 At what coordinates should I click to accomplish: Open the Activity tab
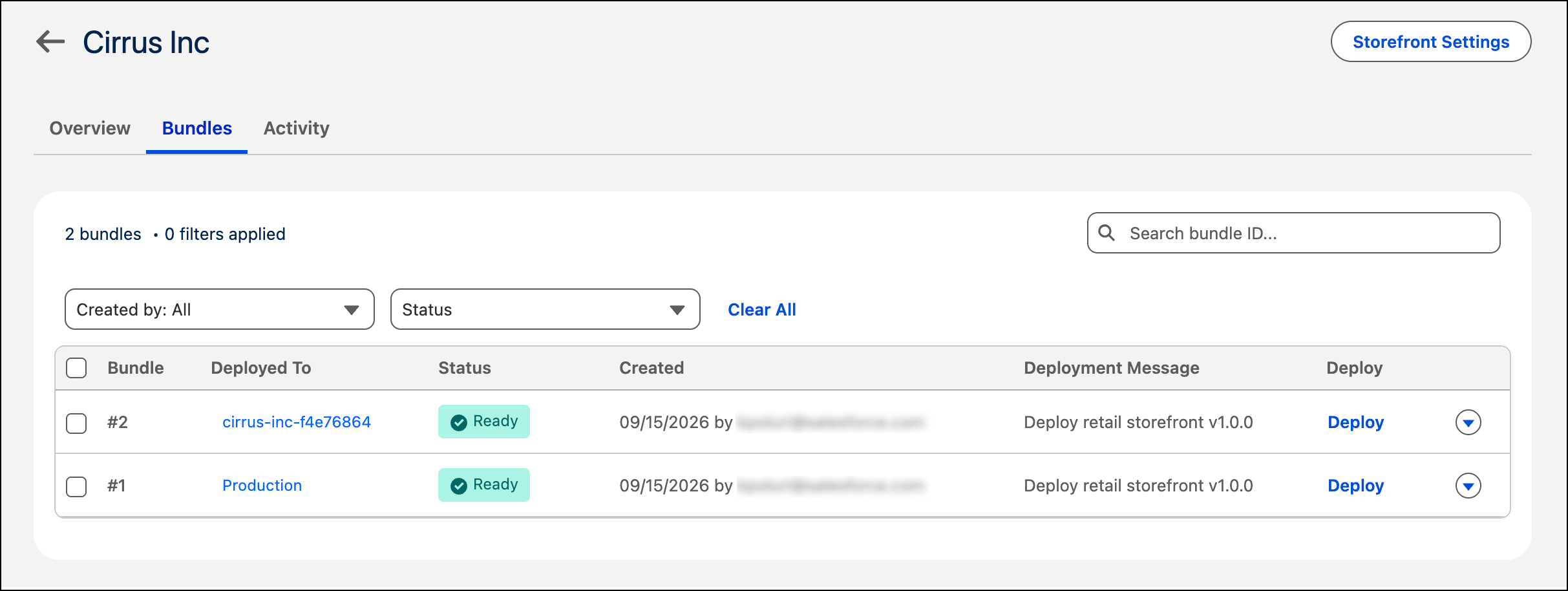click(x=296, y=128)
